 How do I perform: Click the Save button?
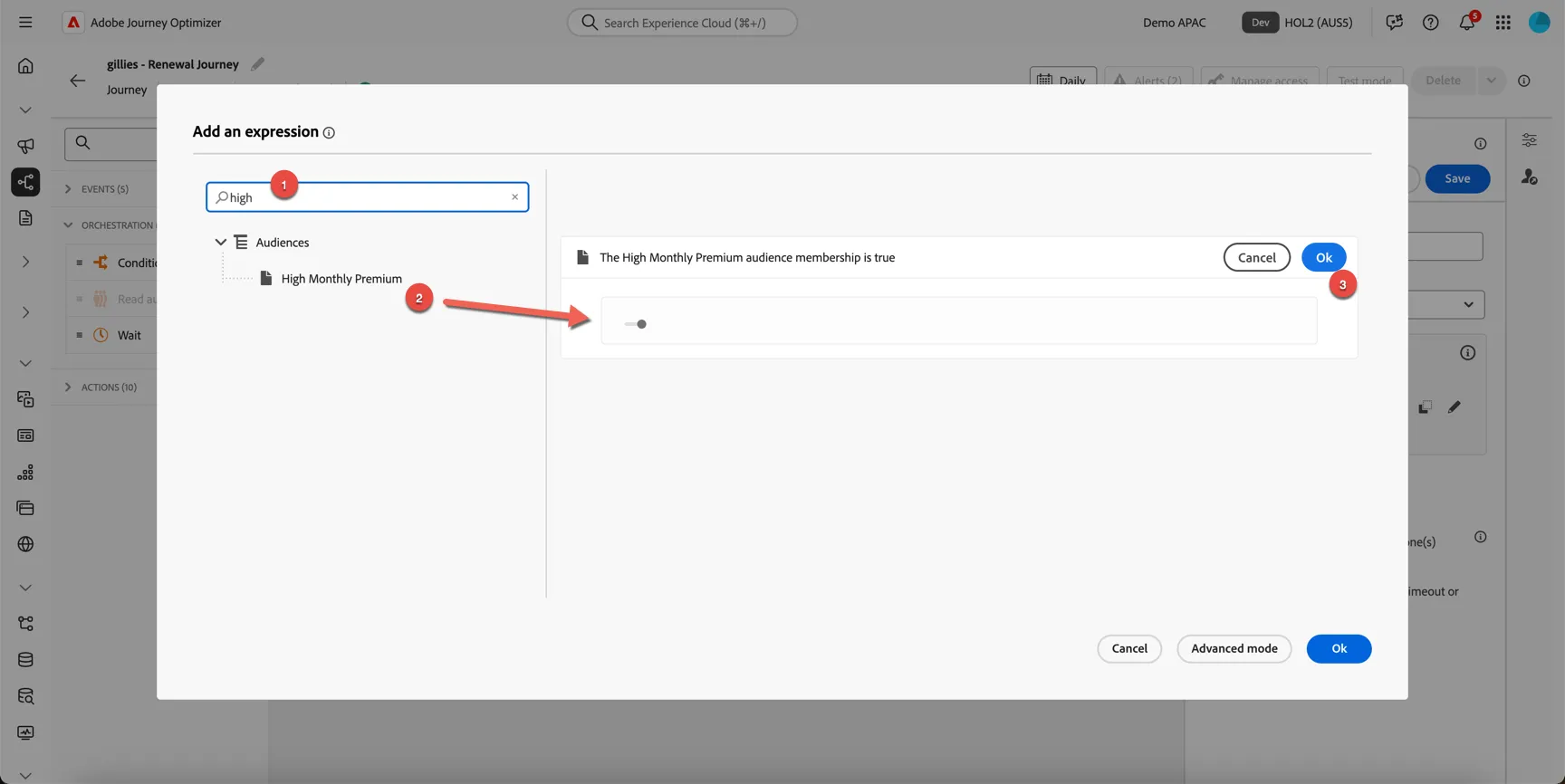1457,178
